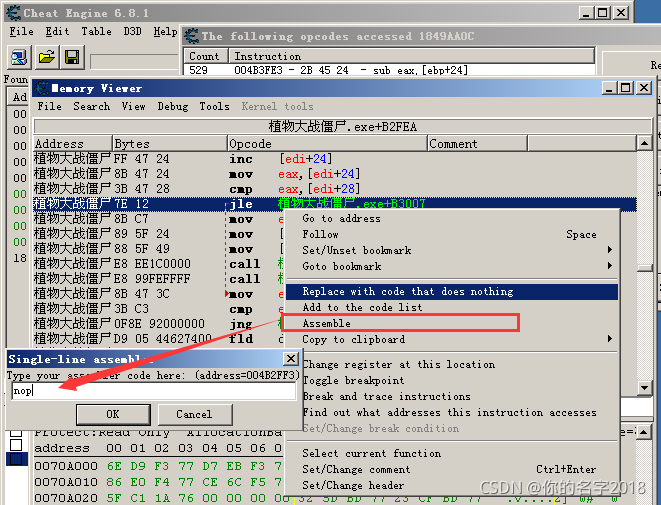
Task: Open the File menu in Cheat Engine main window
Action: (x=21, y=32)
